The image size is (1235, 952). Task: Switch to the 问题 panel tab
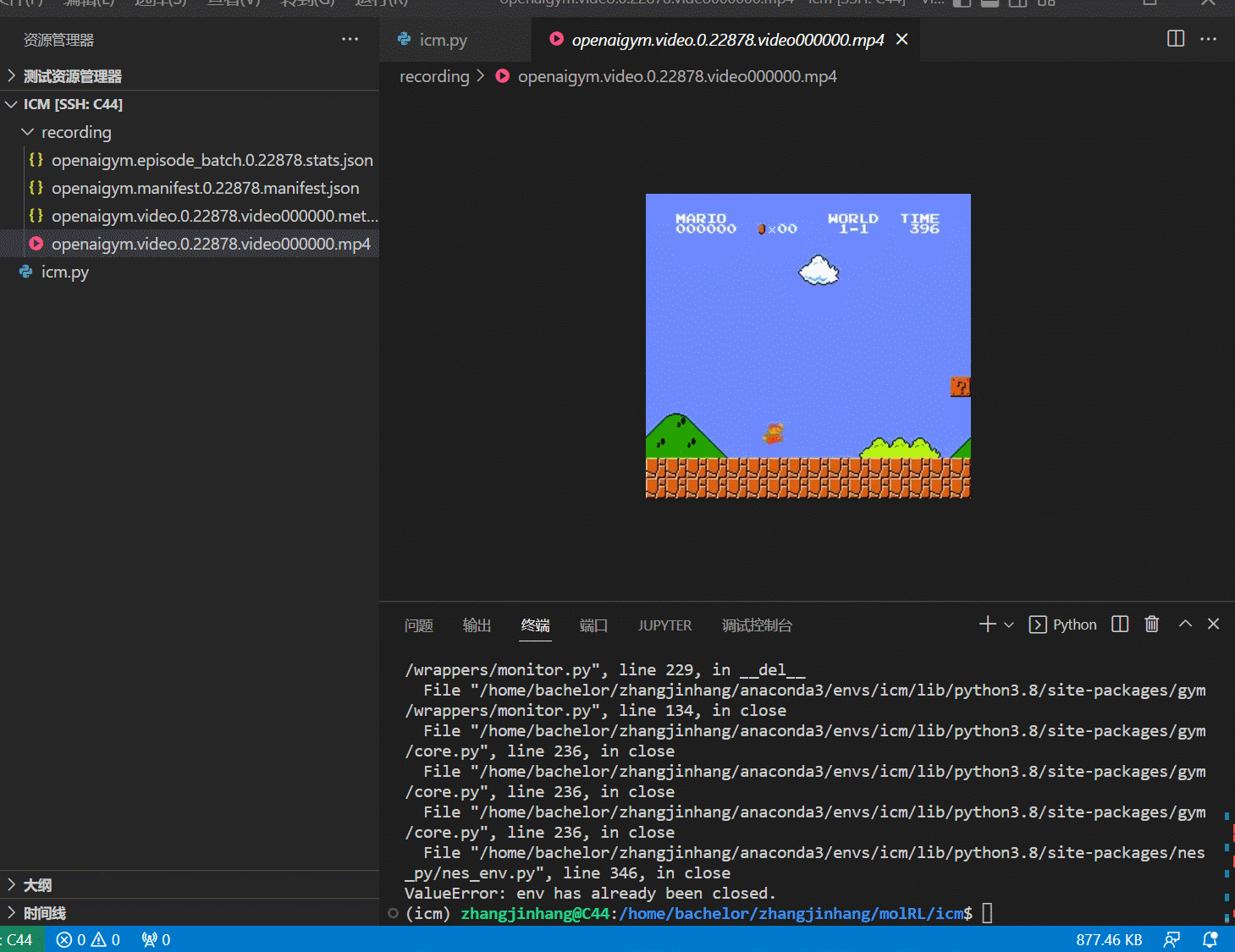(x=419, y=625)
